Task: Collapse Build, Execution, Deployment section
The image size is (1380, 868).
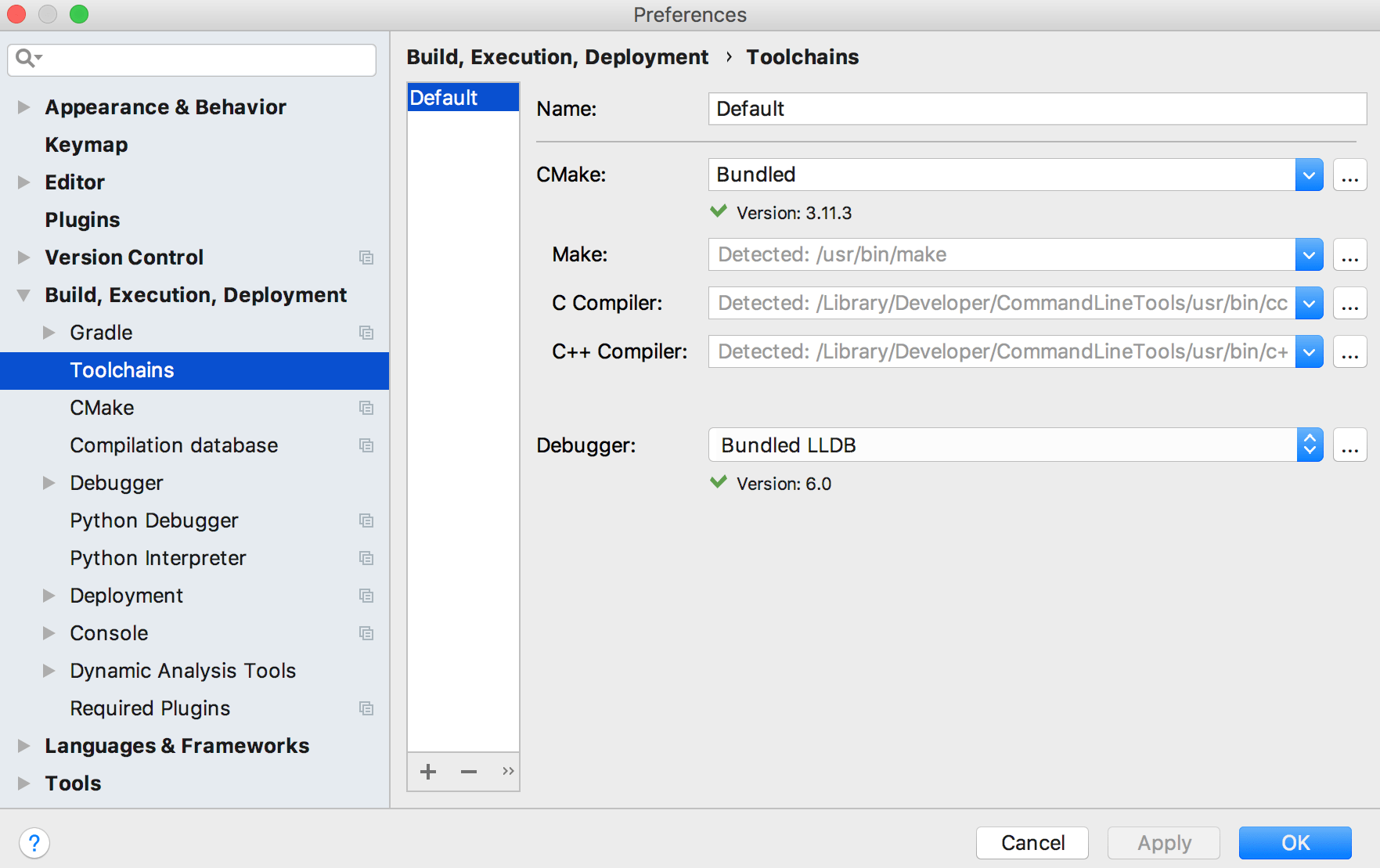Action: coord(23,295)
